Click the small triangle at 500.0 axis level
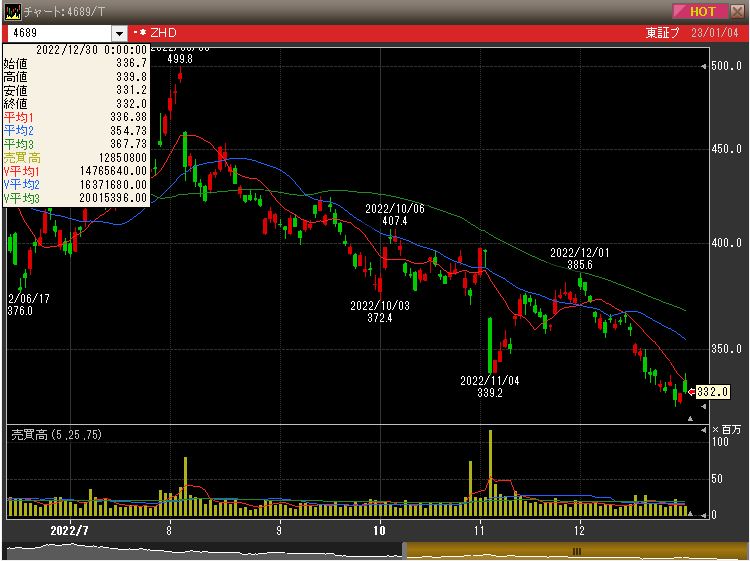 tap(703, 66)
